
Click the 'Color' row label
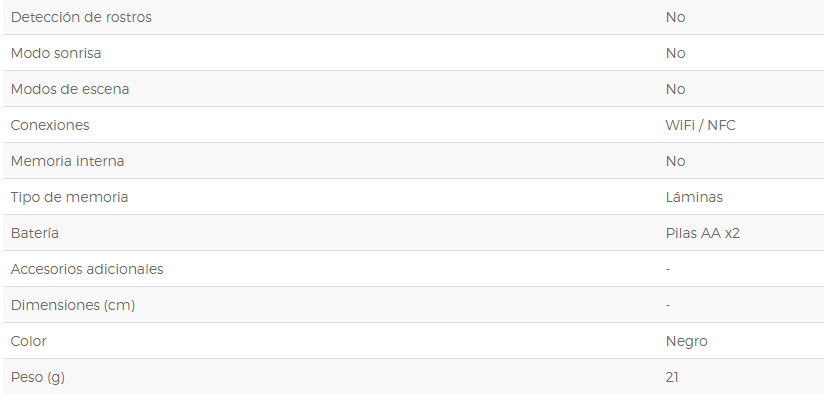28,341
